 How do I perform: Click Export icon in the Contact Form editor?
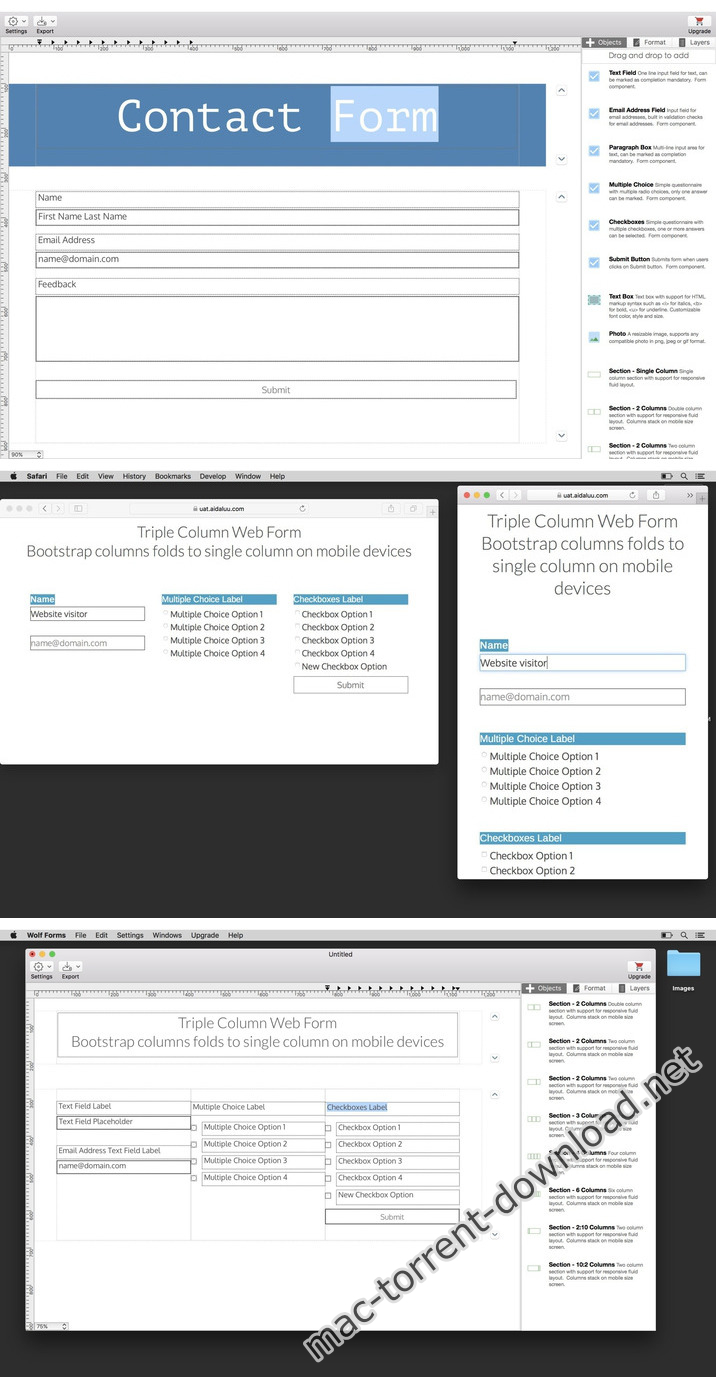point(42,20)
